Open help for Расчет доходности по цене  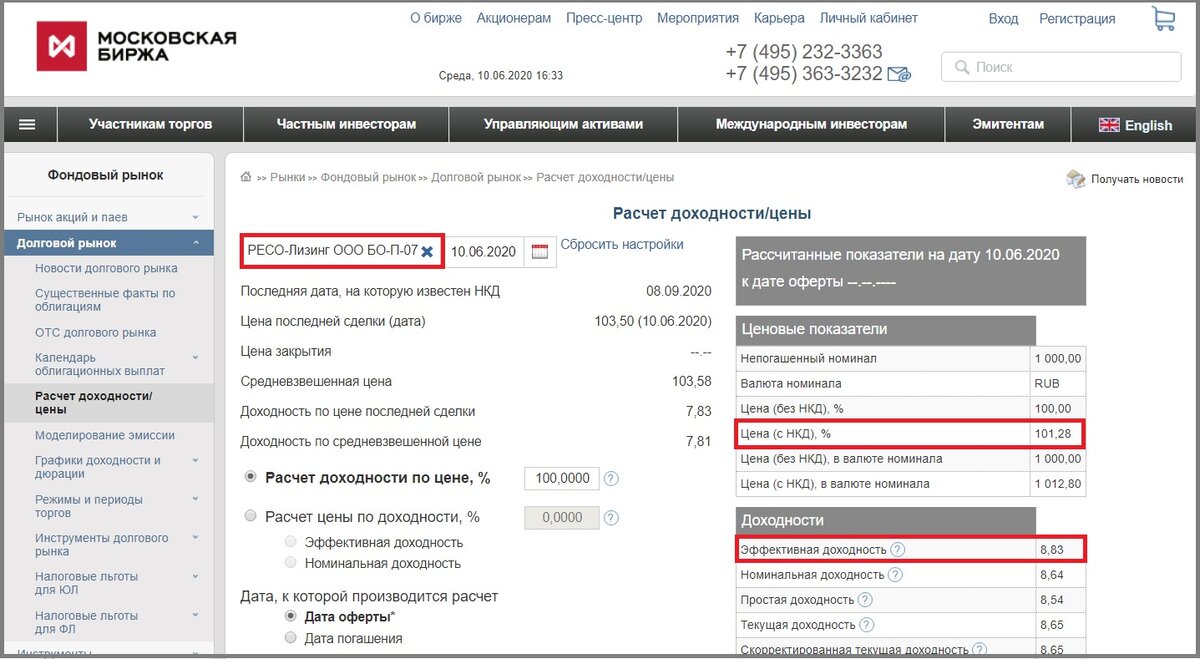coord(611,479)
